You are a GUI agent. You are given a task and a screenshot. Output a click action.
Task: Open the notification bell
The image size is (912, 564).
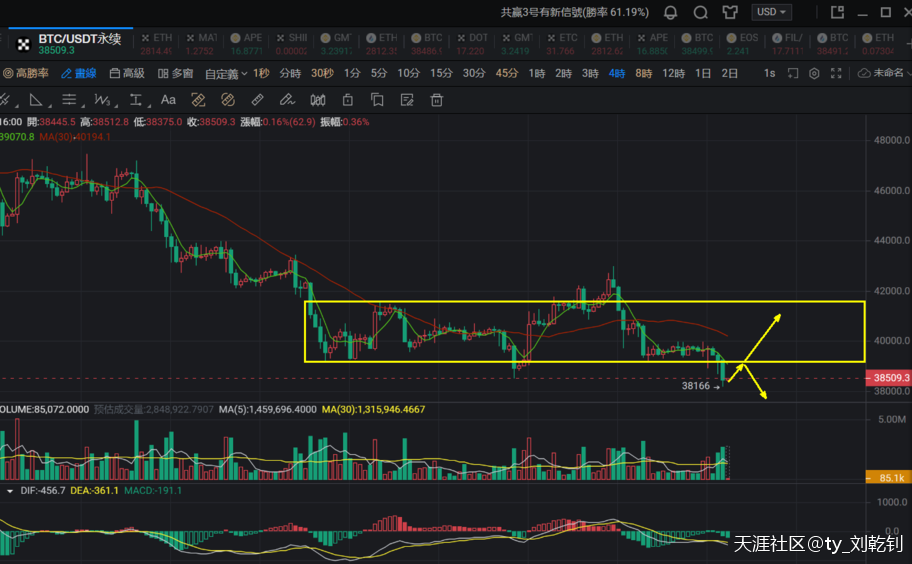[x=670, y=12]
